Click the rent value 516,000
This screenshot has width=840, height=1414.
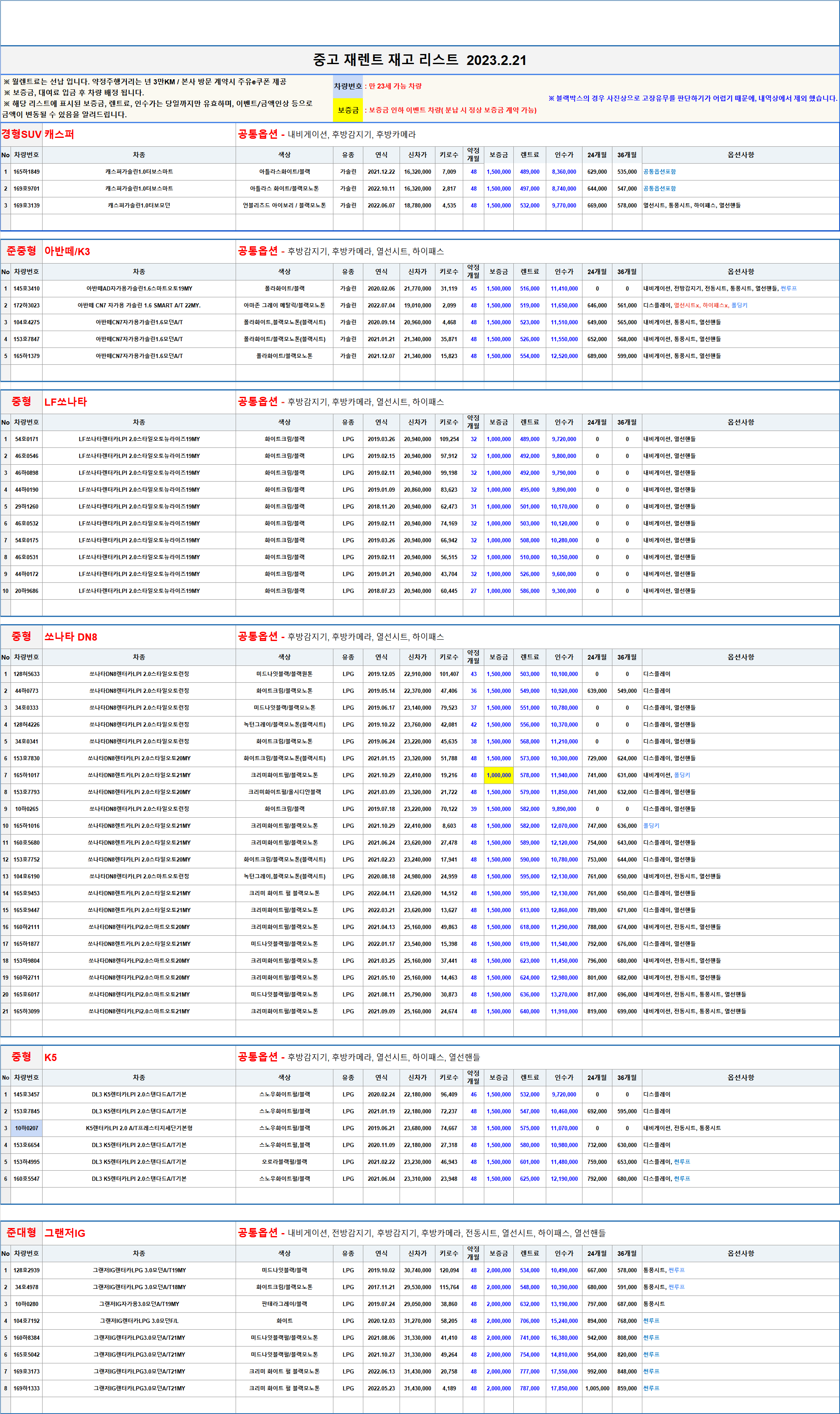coord(530,289)
